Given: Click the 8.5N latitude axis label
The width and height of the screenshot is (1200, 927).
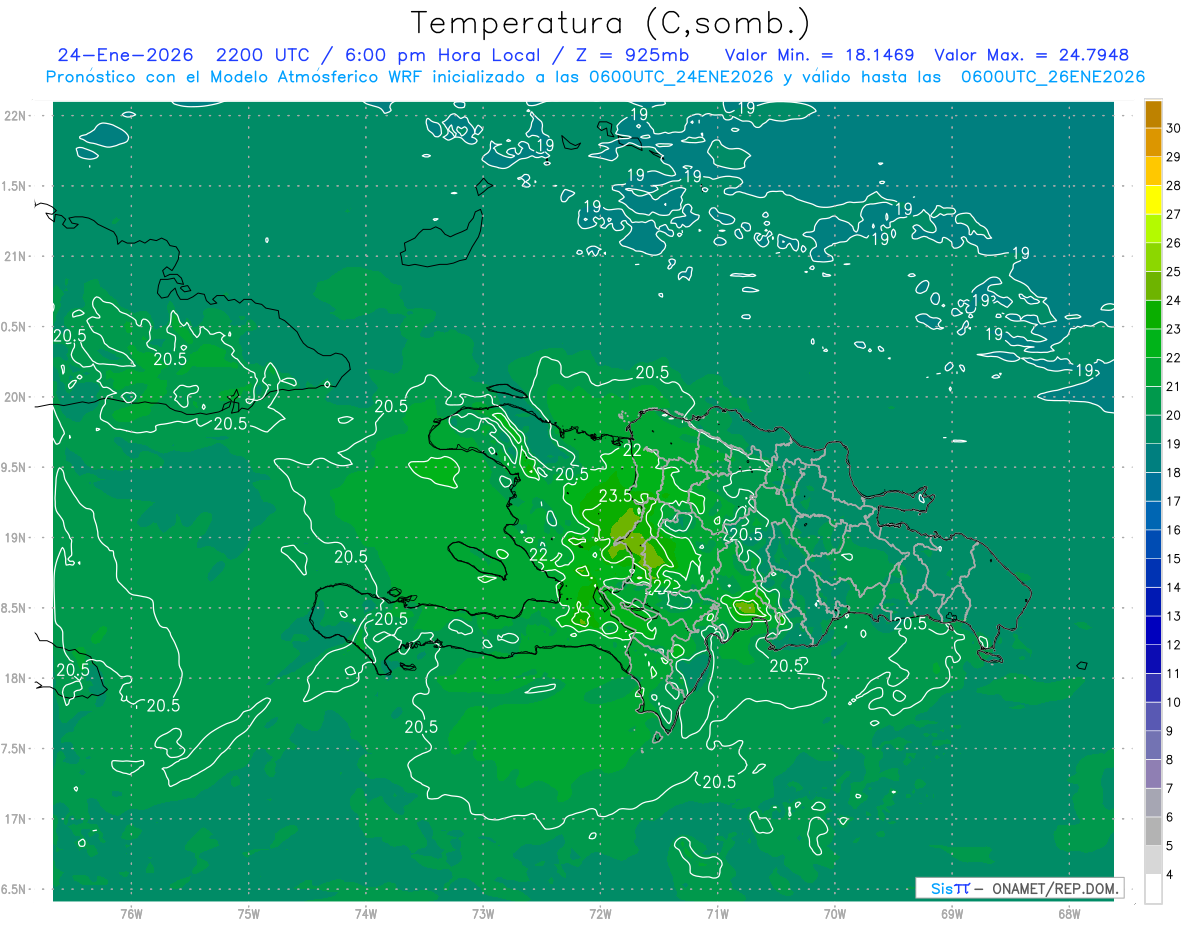Looking at the screenshot, I should tap(15, 608).
